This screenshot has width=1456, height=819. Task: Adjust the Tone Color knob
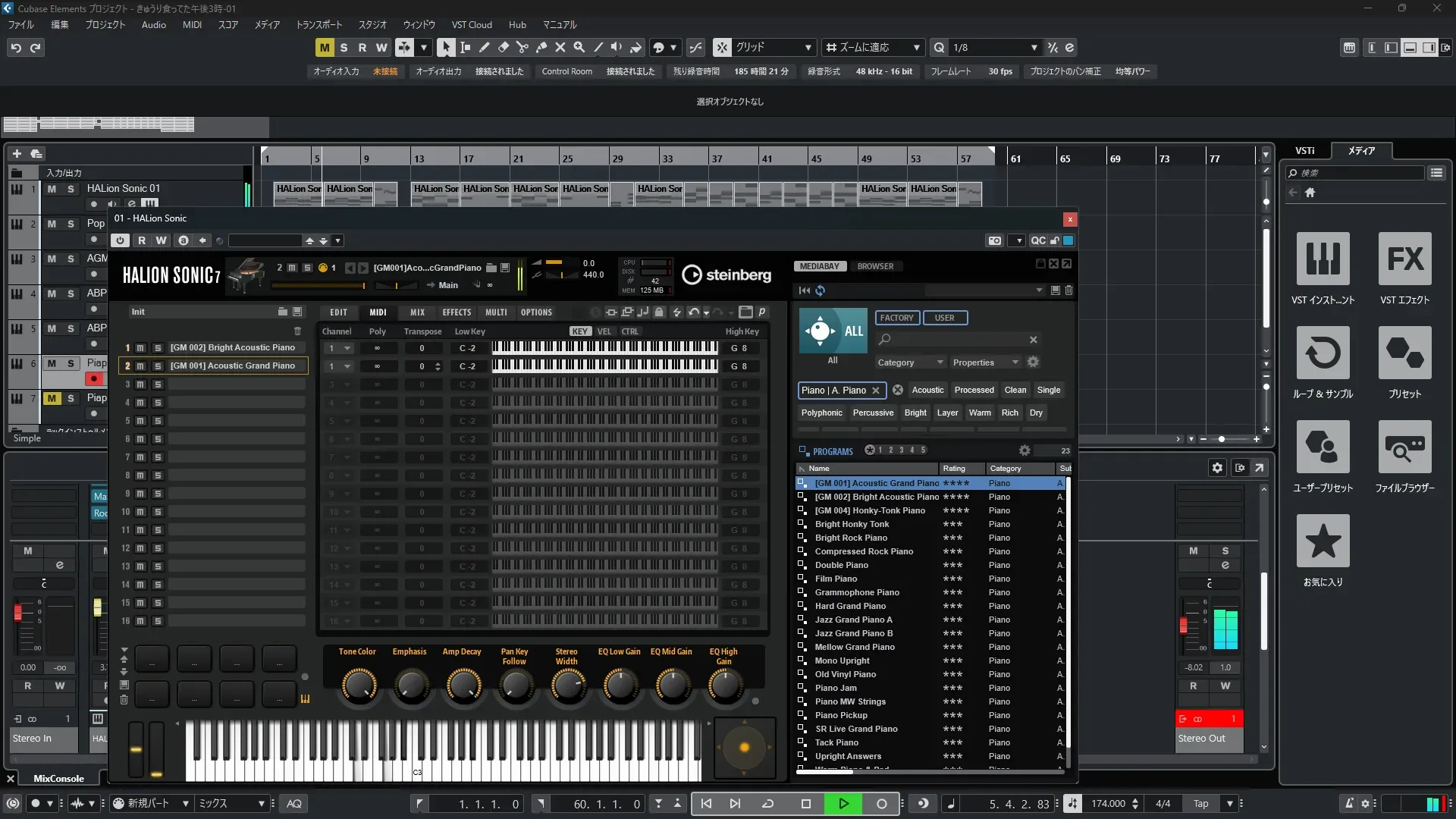358,685
